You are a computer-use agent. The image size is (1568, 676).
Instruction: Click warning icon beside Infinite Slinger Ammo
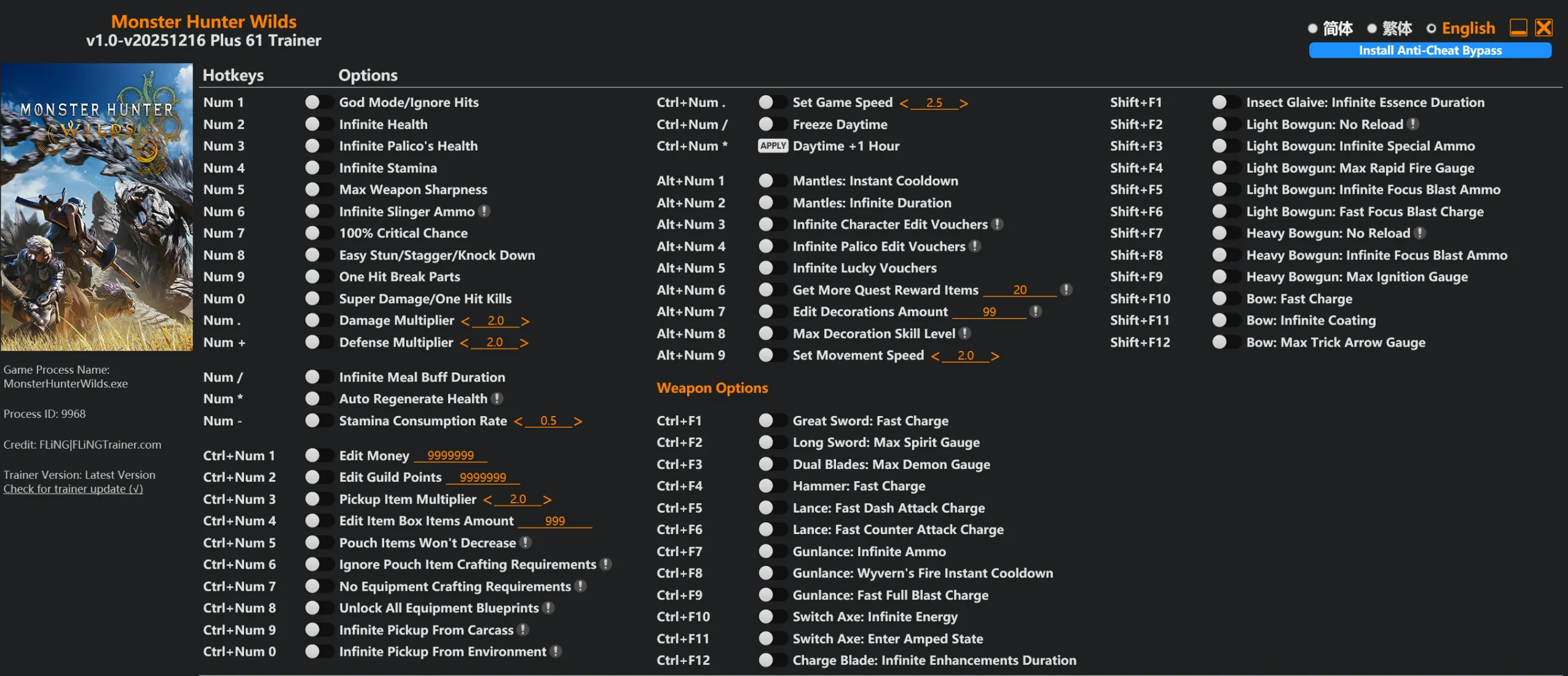pos(484,211)
